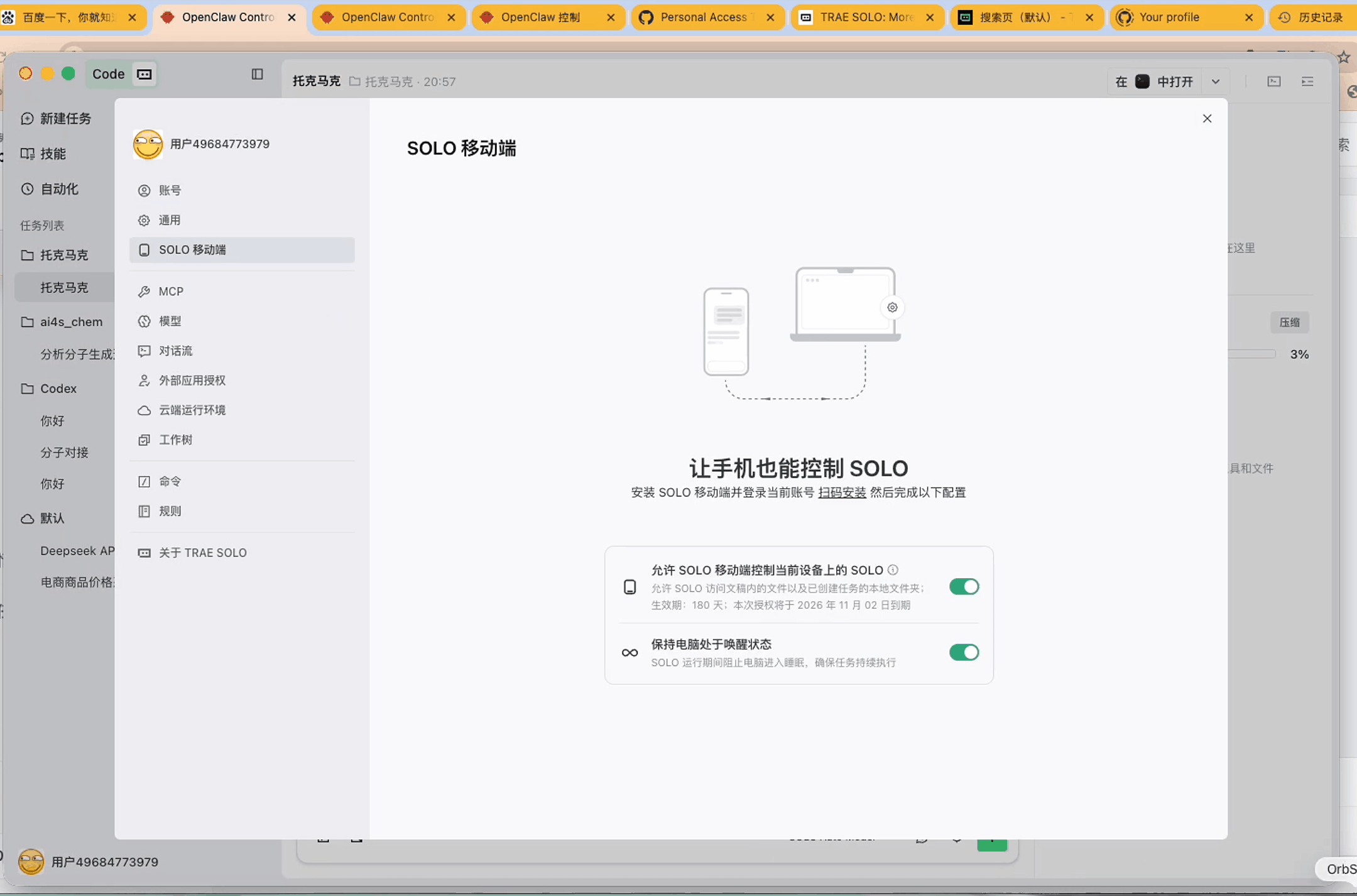Click the 命令 slash icon

tap(144, 481)
